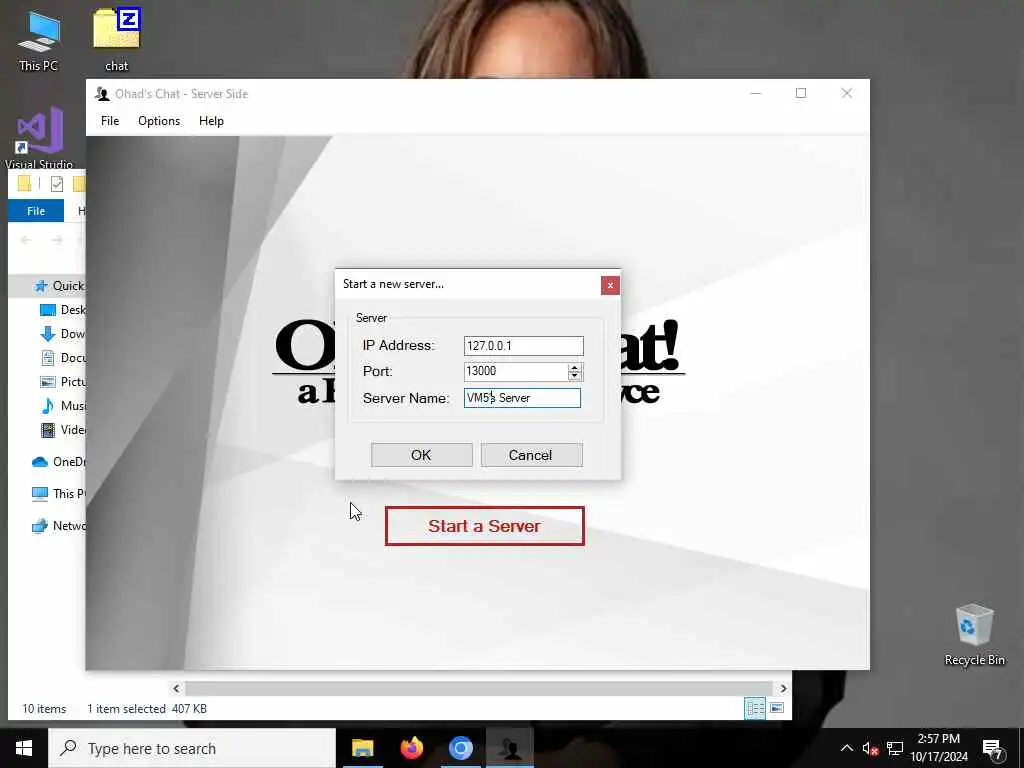
Task: Open the File menu in Ohad's Chat
Action: pyautogui.click(x=110, y=121)
